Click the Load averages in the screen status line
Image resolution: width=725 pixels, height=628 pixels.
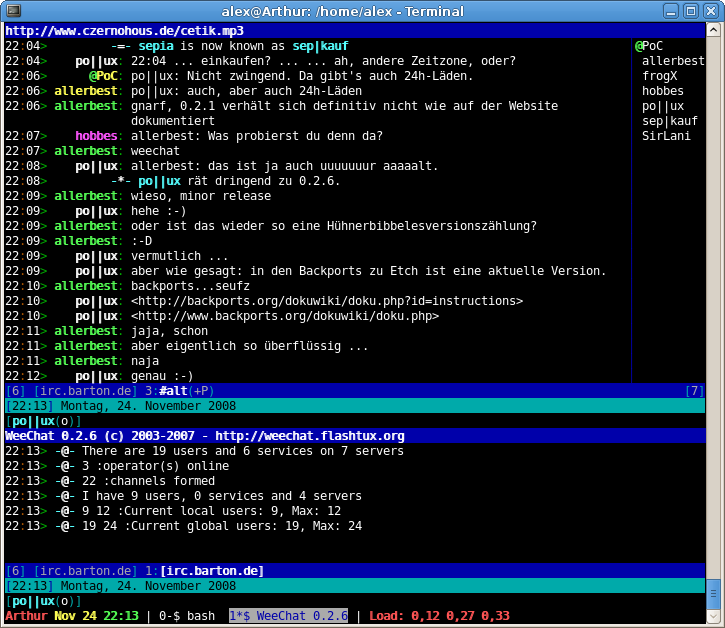click(440, 616)
